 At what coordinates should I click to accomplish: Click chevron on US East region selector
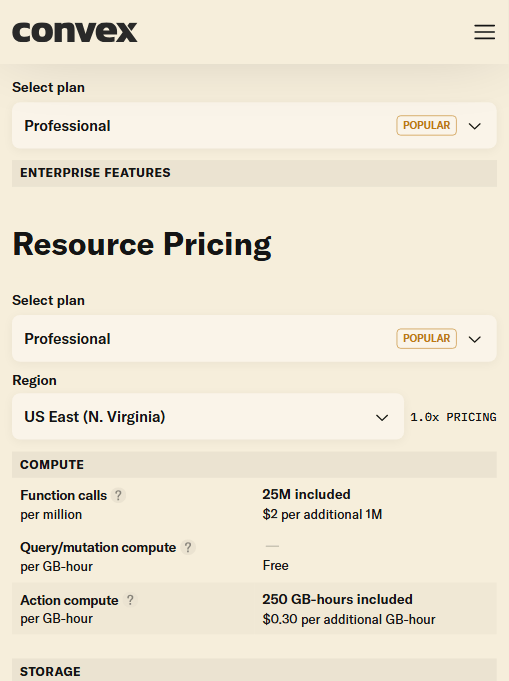[x=382, y=417]
